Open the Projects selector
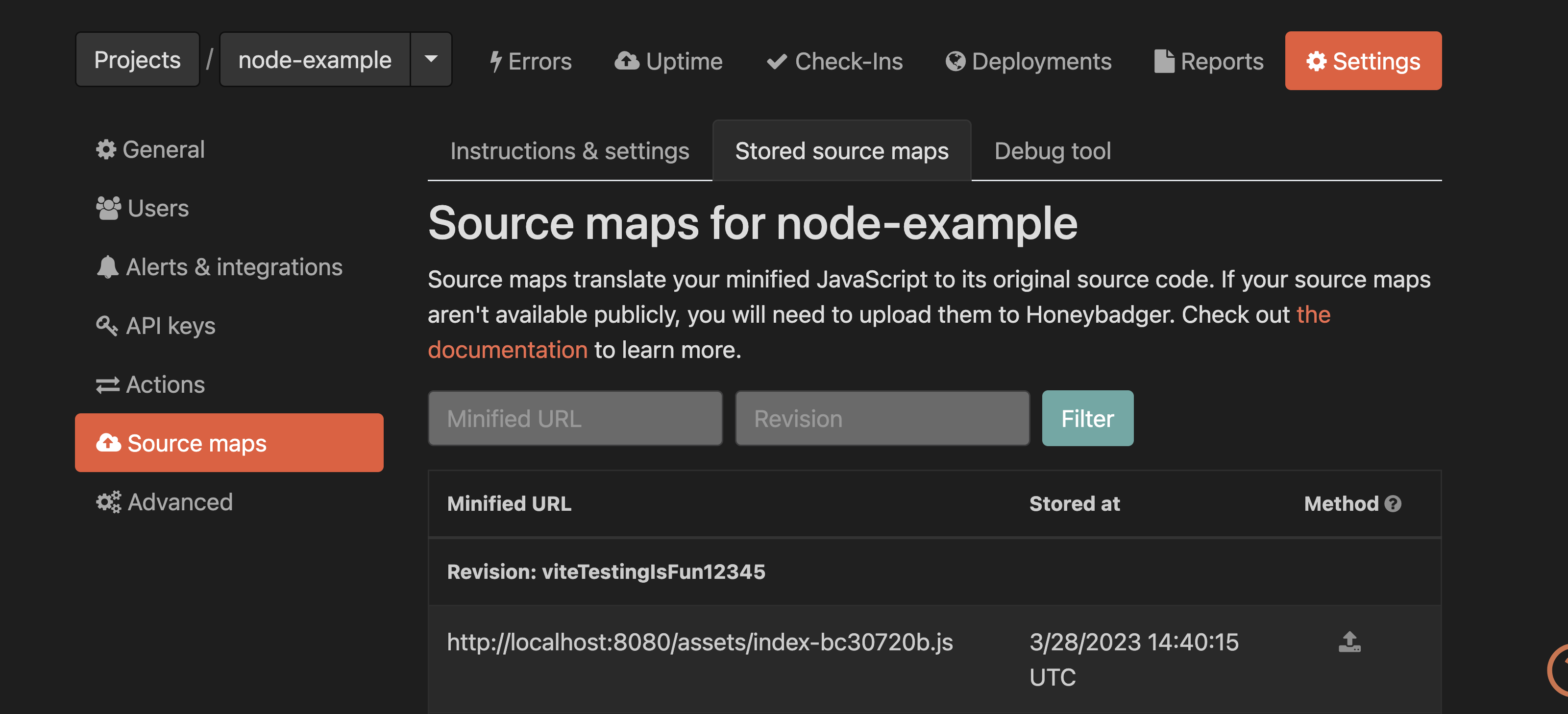The image size is (1568, 714). point(137,59)
